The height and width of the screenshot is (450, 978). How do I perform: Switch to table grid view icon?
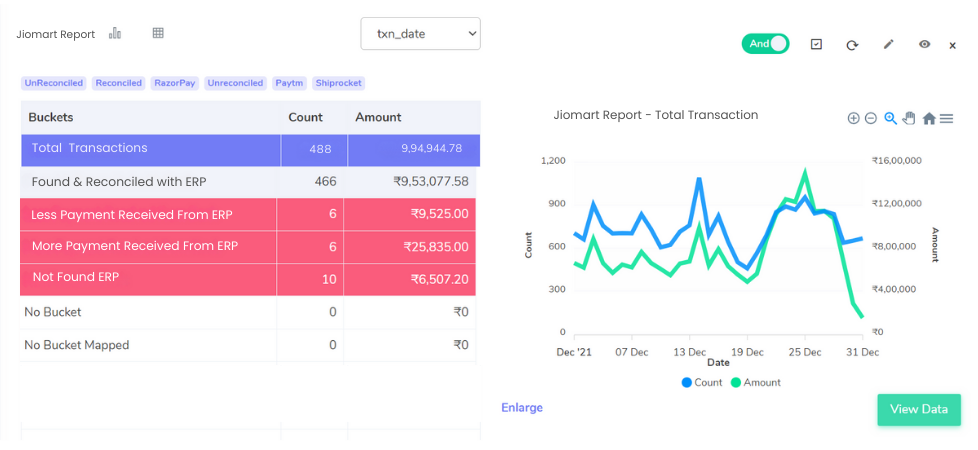(x=158, y=33)
